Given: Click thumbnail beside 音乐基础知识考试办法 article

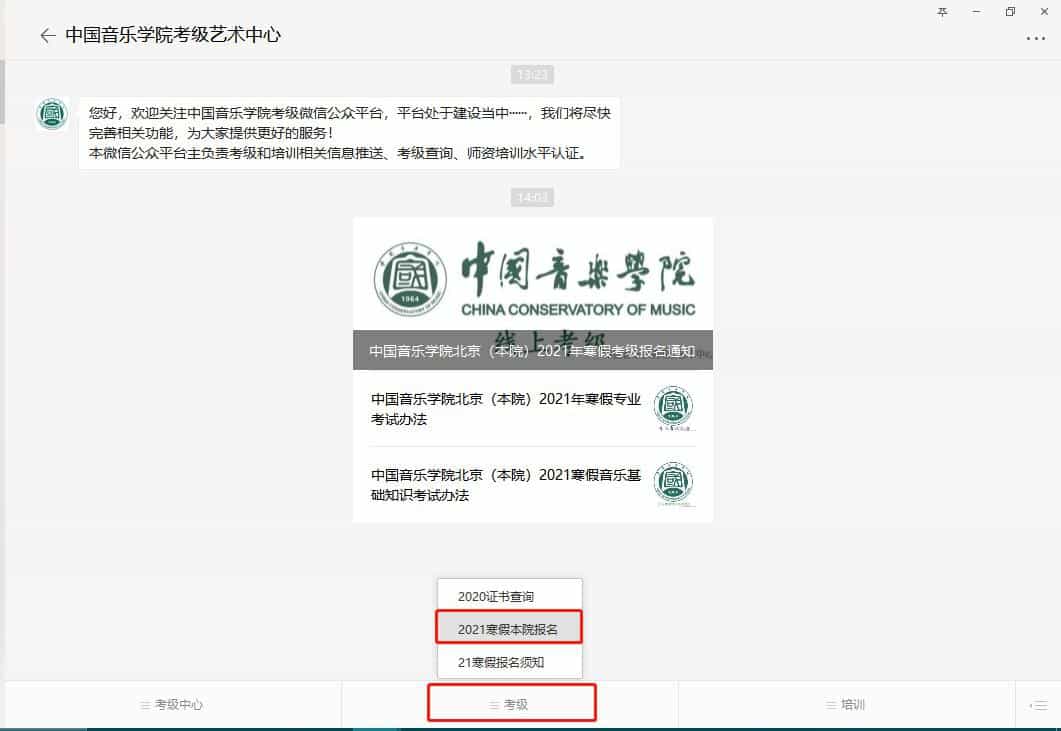Looking at the screenshot, I should pyautogui.click(x=673, y=484).
